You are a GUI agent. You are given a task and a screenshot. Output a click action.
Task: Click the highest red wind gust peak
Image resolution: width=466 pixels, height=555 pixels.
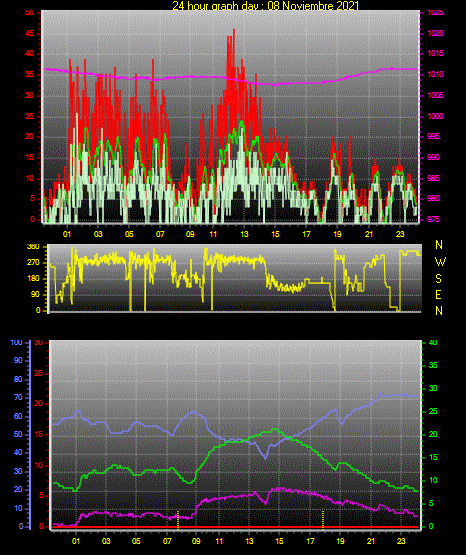coord(234,31)
